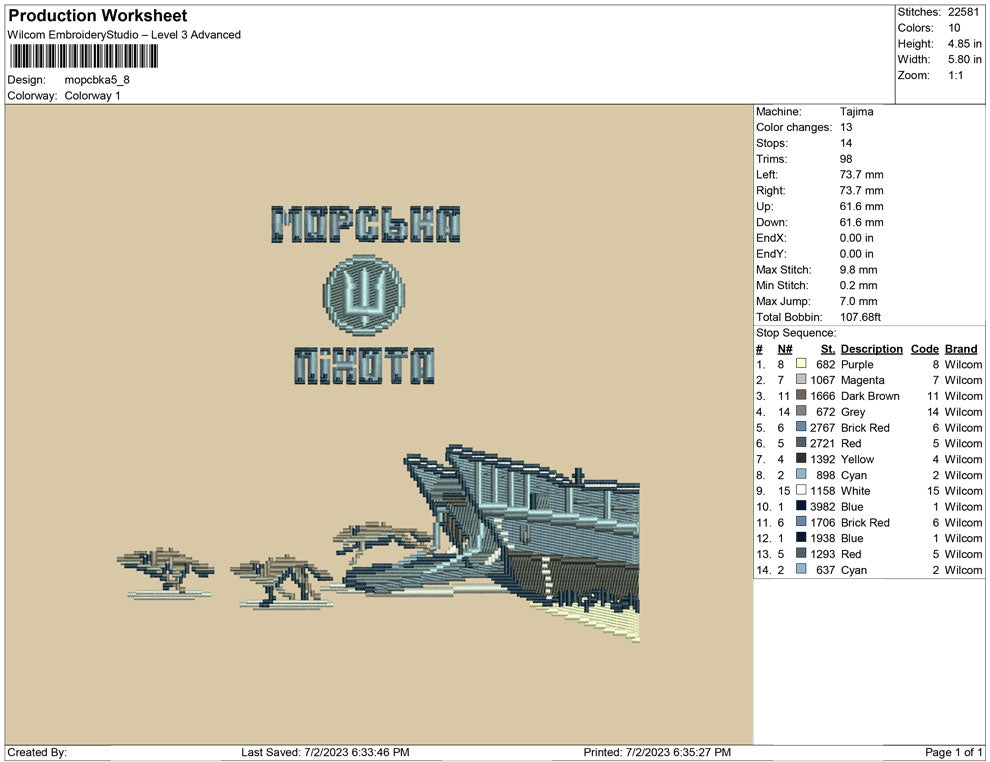Viewport: 990px width, 762px height.
Task: Click the trident emblem circle
Action: (x=364, y=295)
